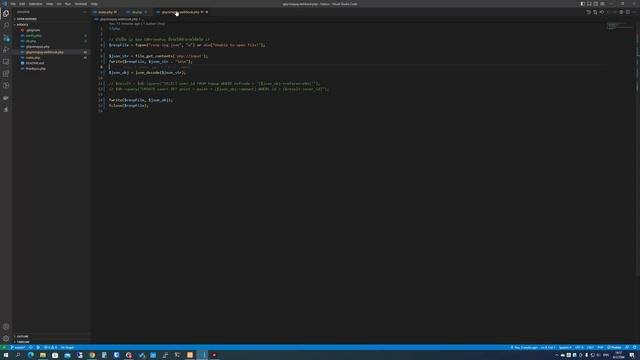Image resolution: width=640 pixels, height=360 pixels.
Task: Expand the Outline section
Action: coord(22,336)
